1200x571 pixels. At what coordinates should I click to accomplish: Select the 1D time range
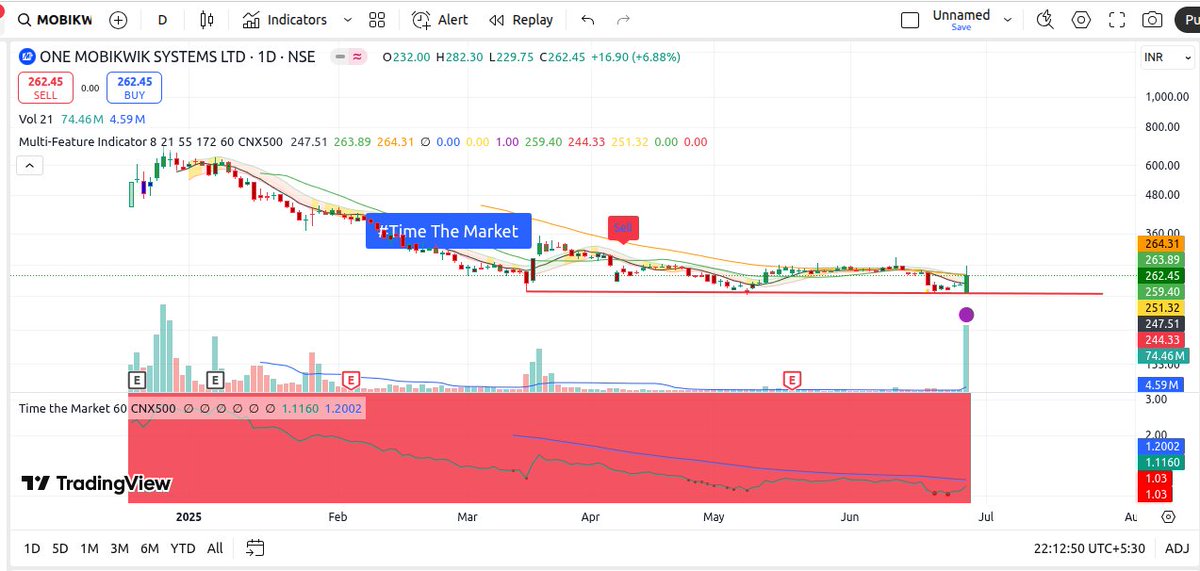(32, 548)
